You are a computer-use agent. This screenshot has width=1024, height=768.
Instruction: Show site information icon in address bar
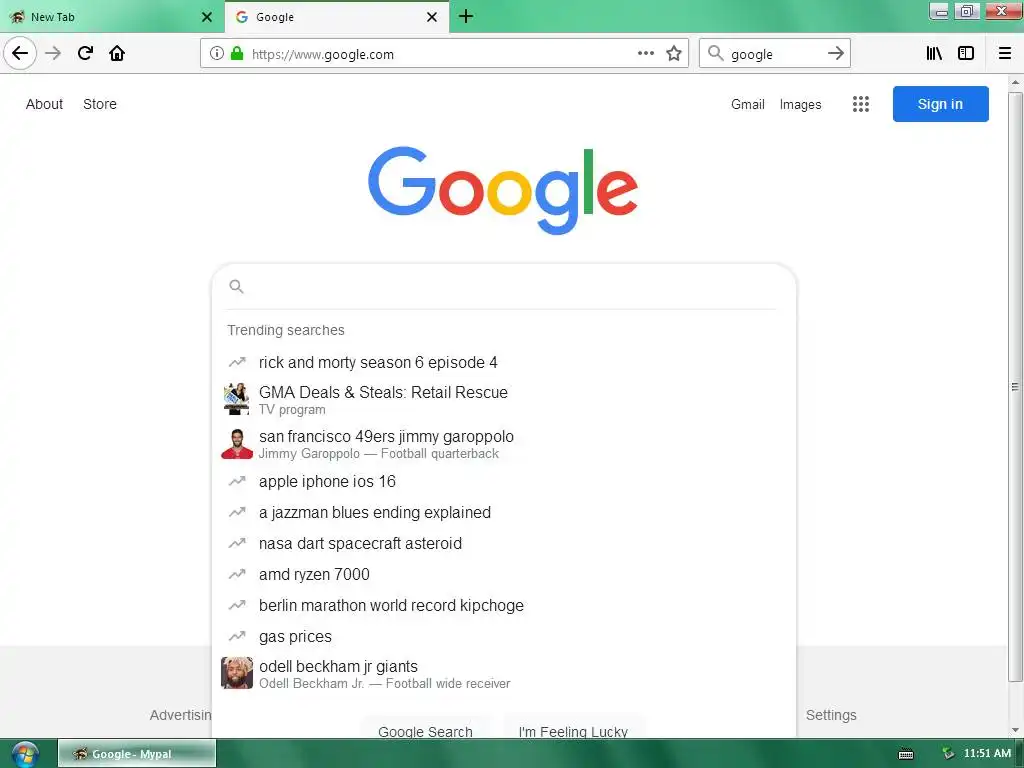(217, 54)
